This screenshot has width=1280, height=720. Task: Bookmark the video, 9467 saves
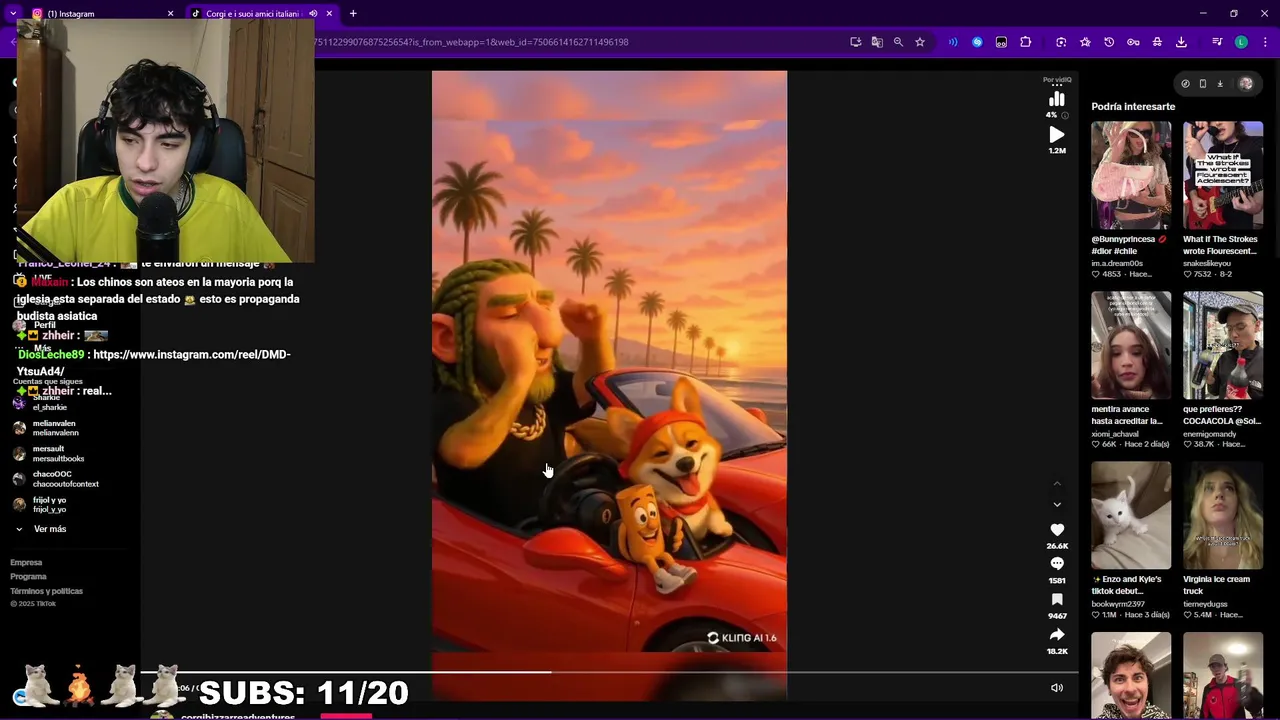[1057, 600]
